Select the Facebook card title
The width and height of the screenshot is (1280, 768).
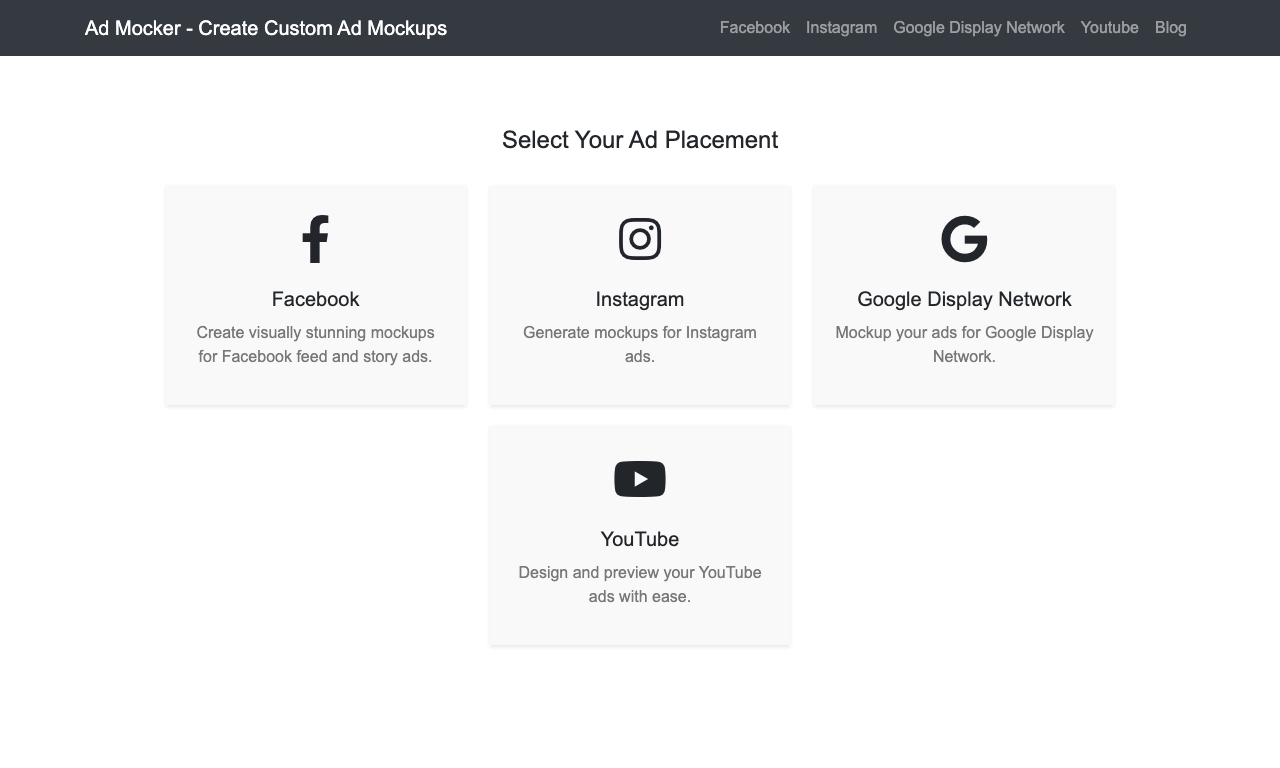point(315,299)
